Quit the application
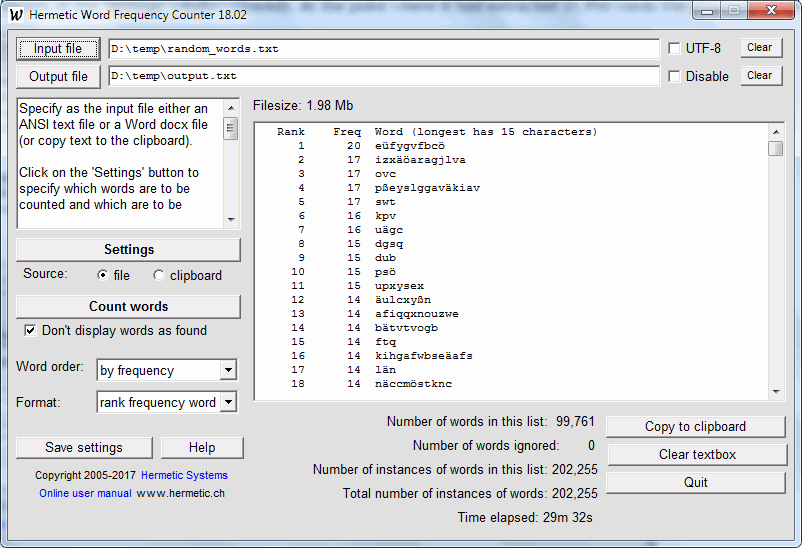Viewport: 802px width, 548px height. coord(696,483)
